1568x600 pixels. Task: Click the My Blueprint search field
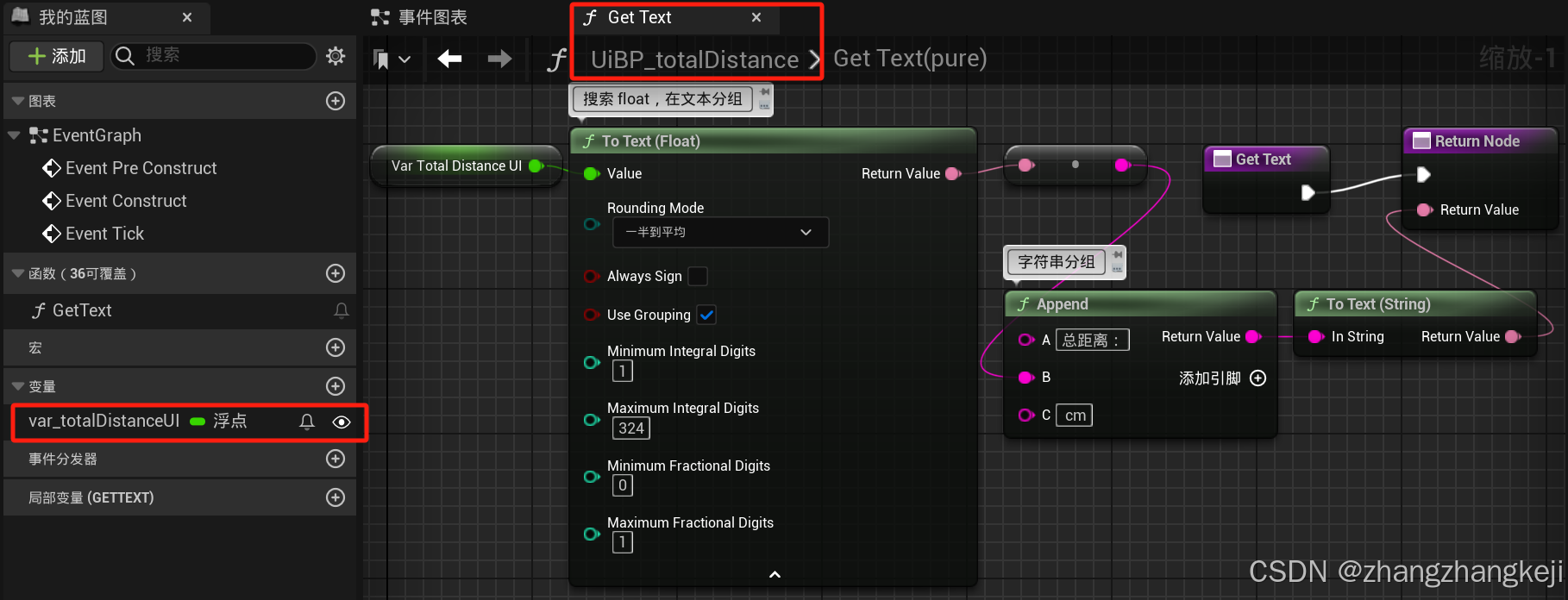click(x=214, y=56)
